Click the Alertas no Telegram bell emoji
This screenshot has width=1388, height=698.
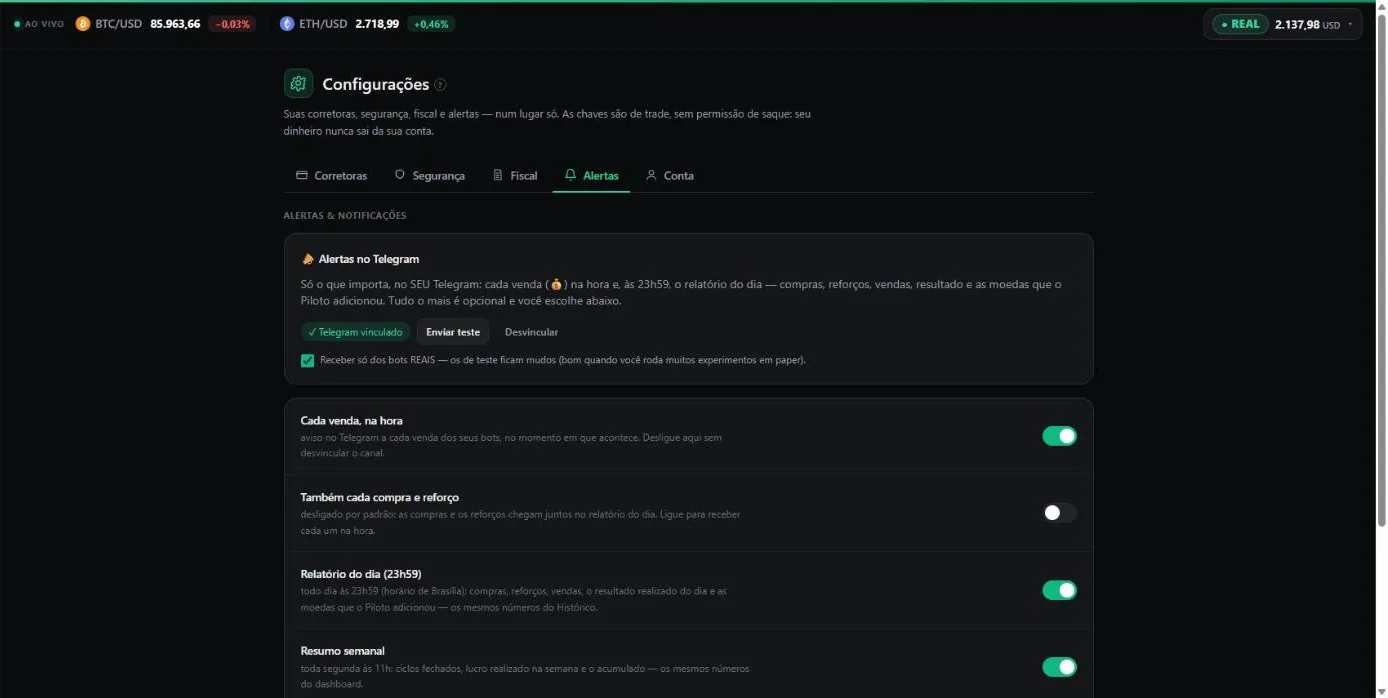click(307, 259)
